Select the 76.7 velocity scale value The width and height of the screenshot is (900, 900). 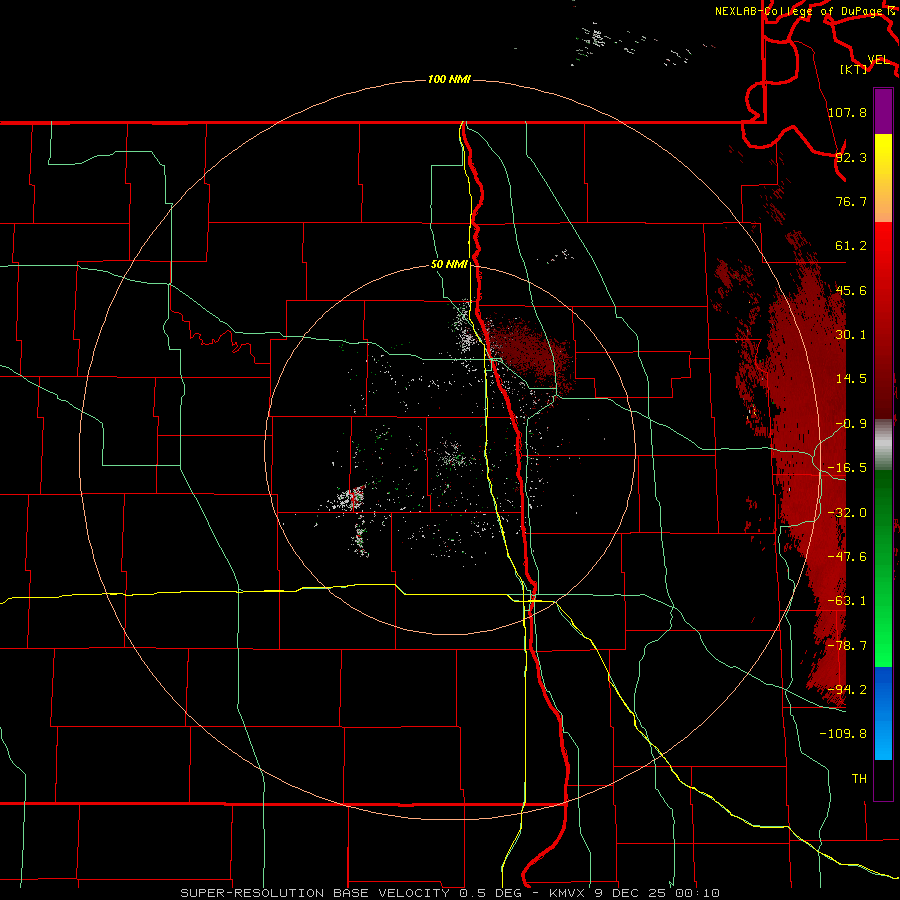[x=851, y=201]
